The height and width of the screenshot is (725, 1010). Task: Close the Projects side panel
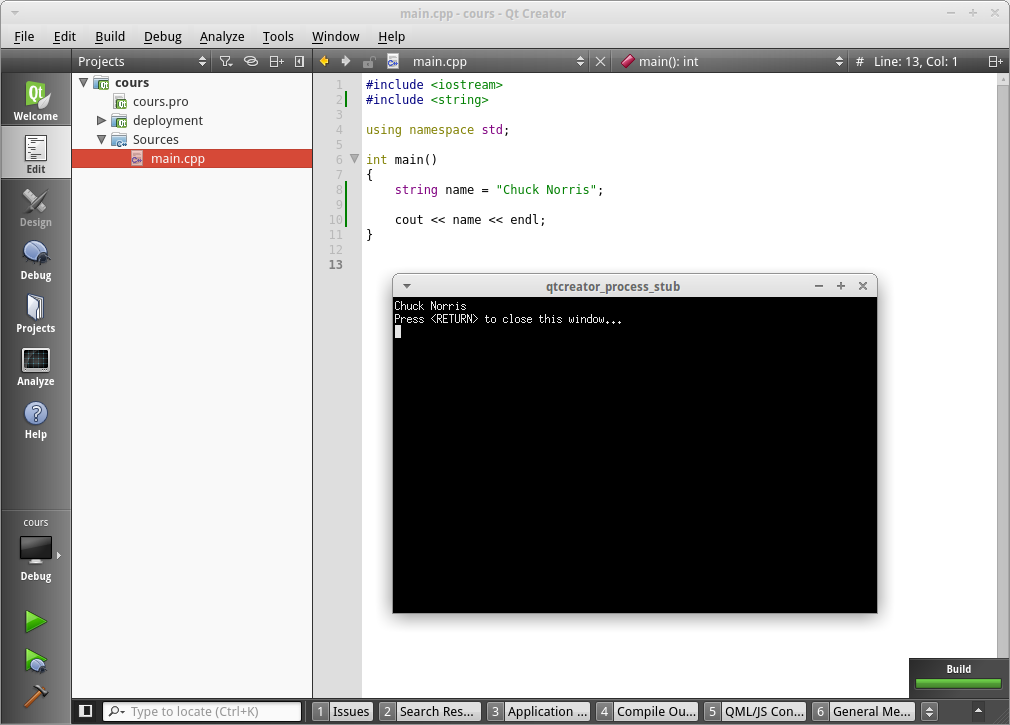tap(299, 61)
